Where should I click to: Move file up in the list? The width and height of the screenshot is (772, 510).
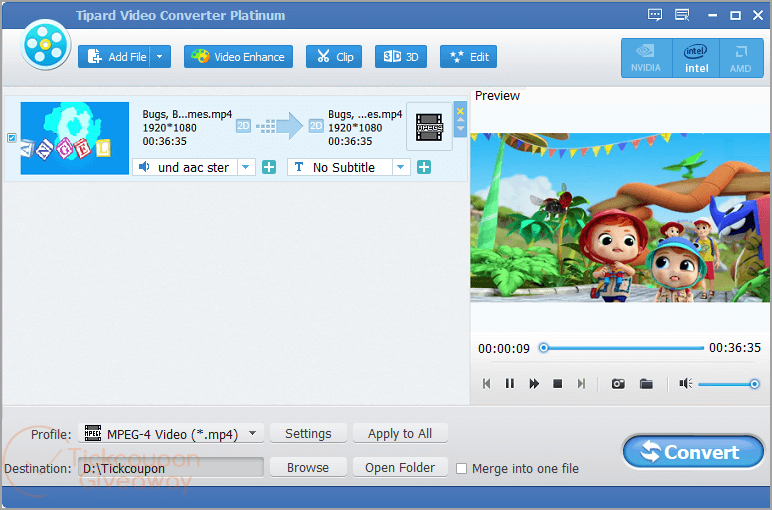point(460,120)
